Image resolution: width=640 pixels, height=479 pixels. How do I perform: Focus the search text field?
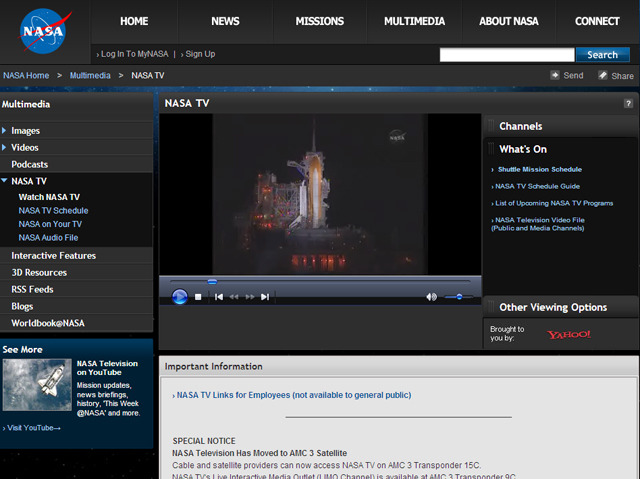[x=507, y=55]
